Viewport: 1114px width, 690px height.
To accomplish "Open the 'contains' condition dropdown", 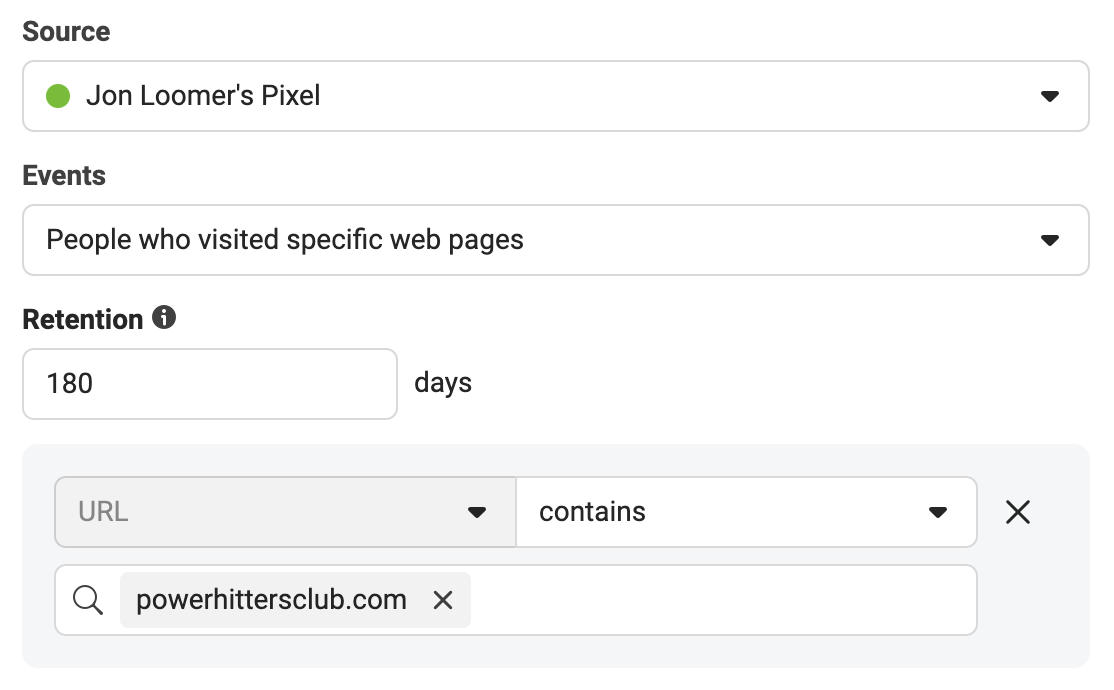I will click(x=746, y=512).
